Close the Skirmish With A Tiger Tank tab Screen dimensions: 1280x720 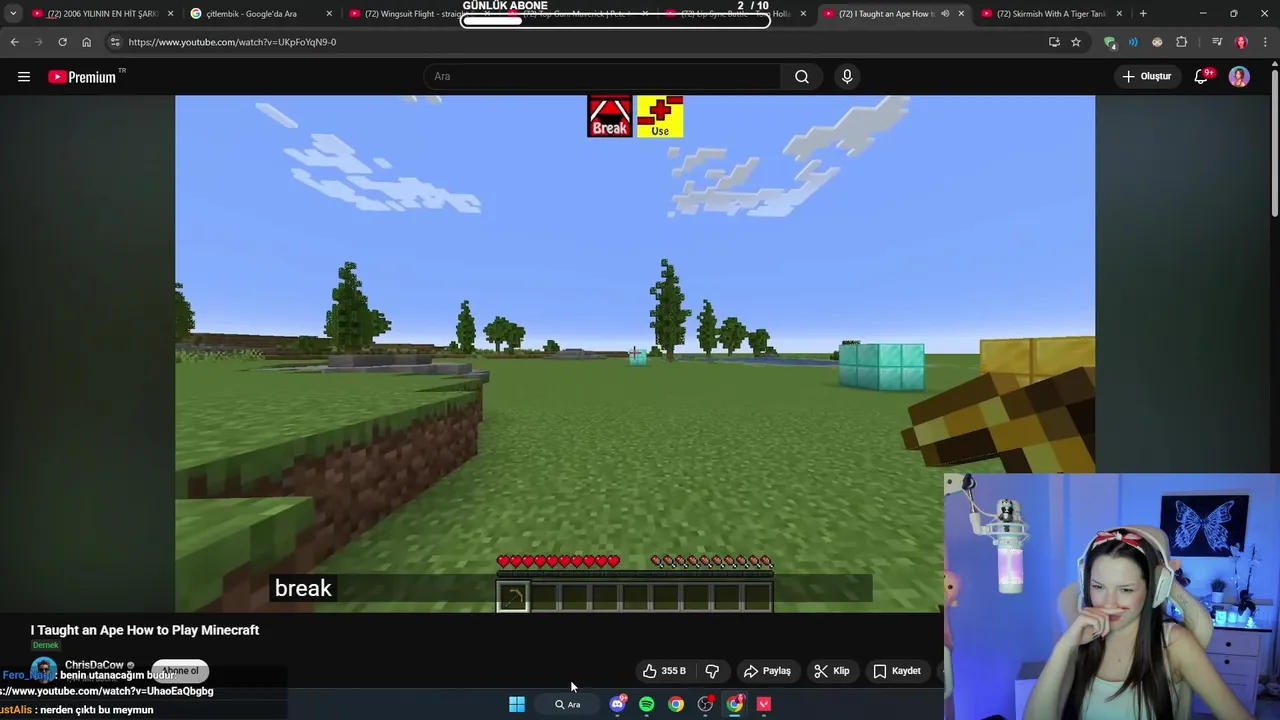coord(1119,14)
